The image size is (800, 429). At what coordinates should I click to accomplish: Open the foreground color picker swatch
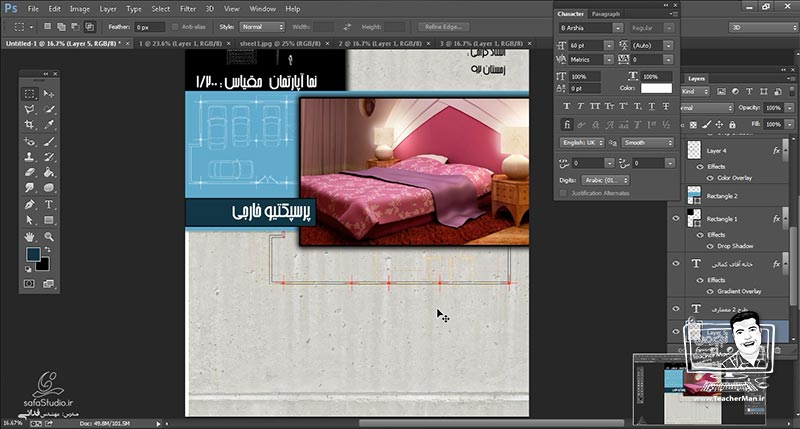point(33,254)
